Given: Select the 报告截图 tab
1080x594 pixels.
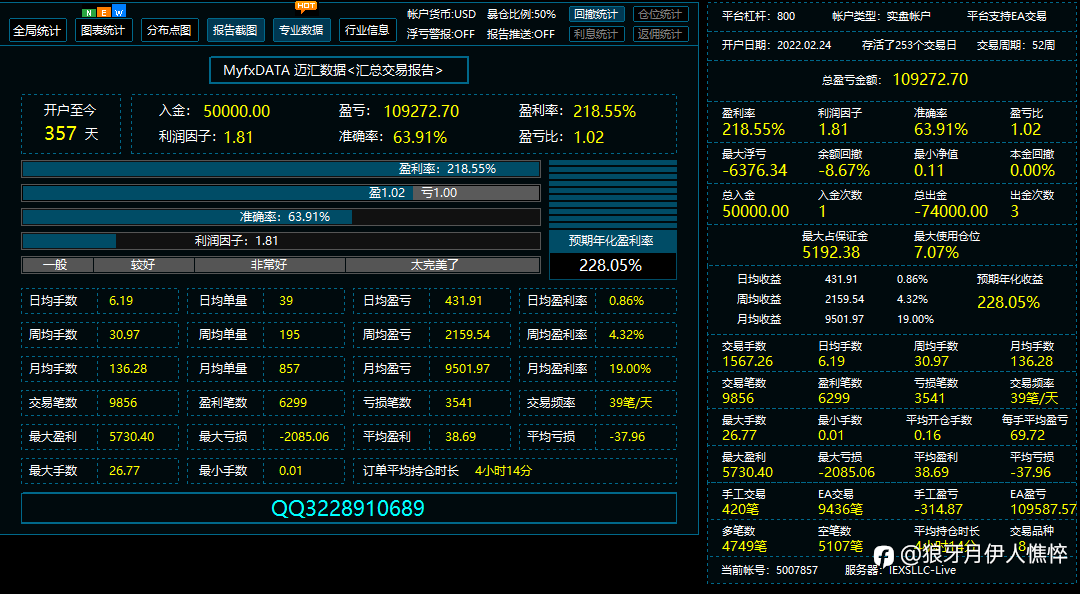Looking at the screenshot, I should [x=235, y=30].
